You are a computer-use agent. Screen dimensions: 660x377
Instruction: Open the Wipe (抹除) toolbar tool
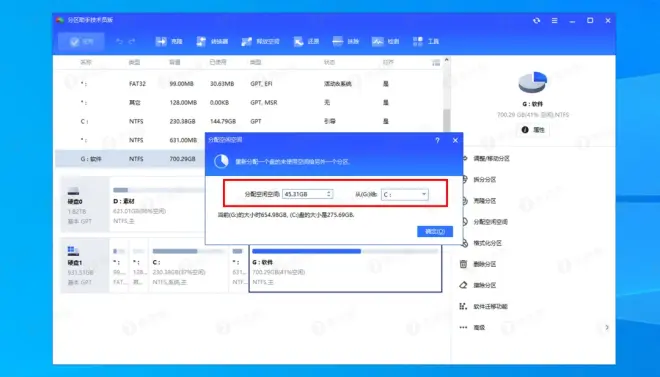(x=345, y=41)
